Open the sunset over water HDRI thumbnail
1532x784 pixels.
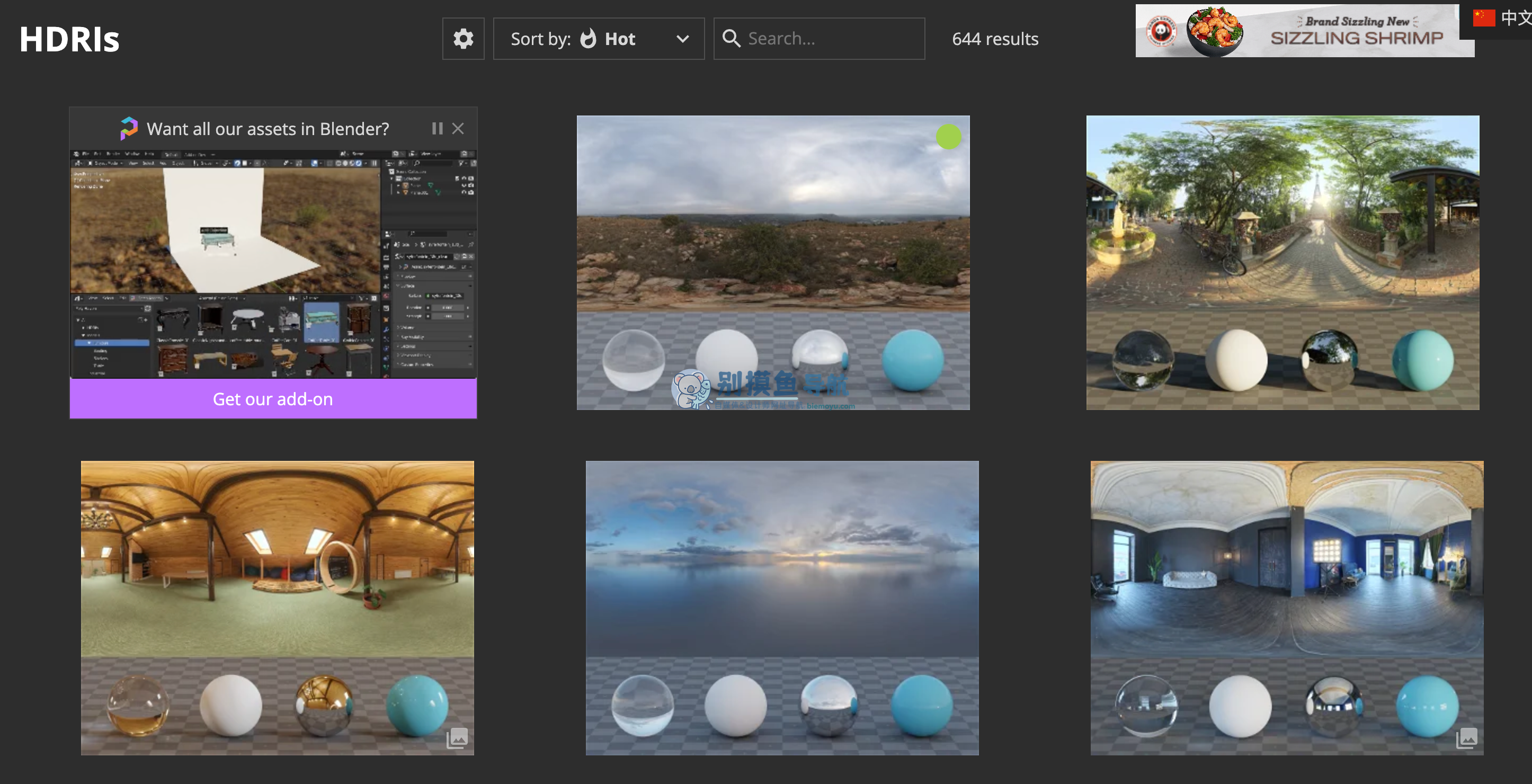click(x=782, y=608)
